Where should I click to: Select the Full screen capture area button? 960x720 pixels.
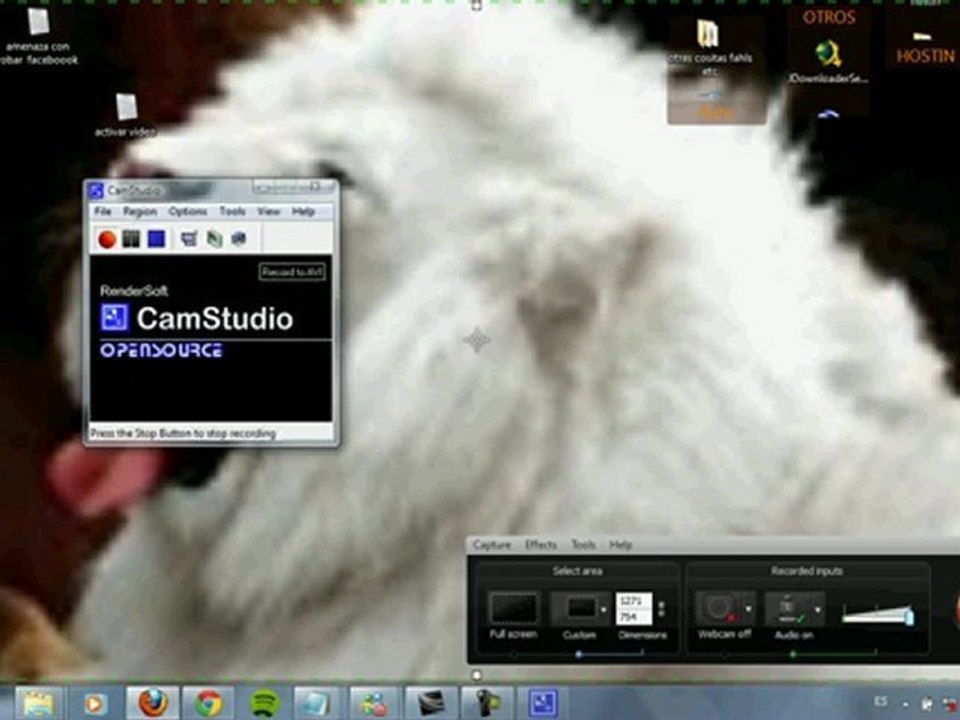(x=514, y=609)
